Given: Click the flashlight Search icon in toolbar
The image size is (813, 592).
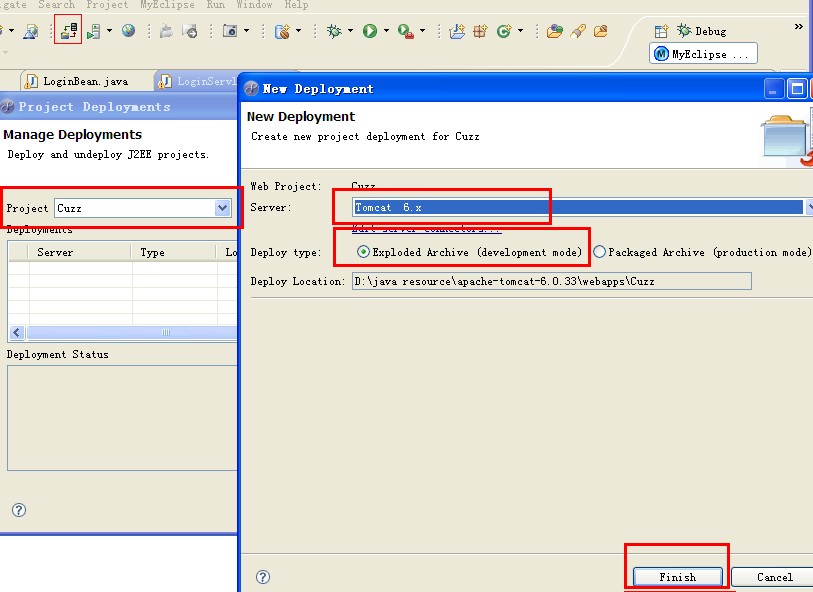Looking at the screenshot, I should [x=578, y=31].
